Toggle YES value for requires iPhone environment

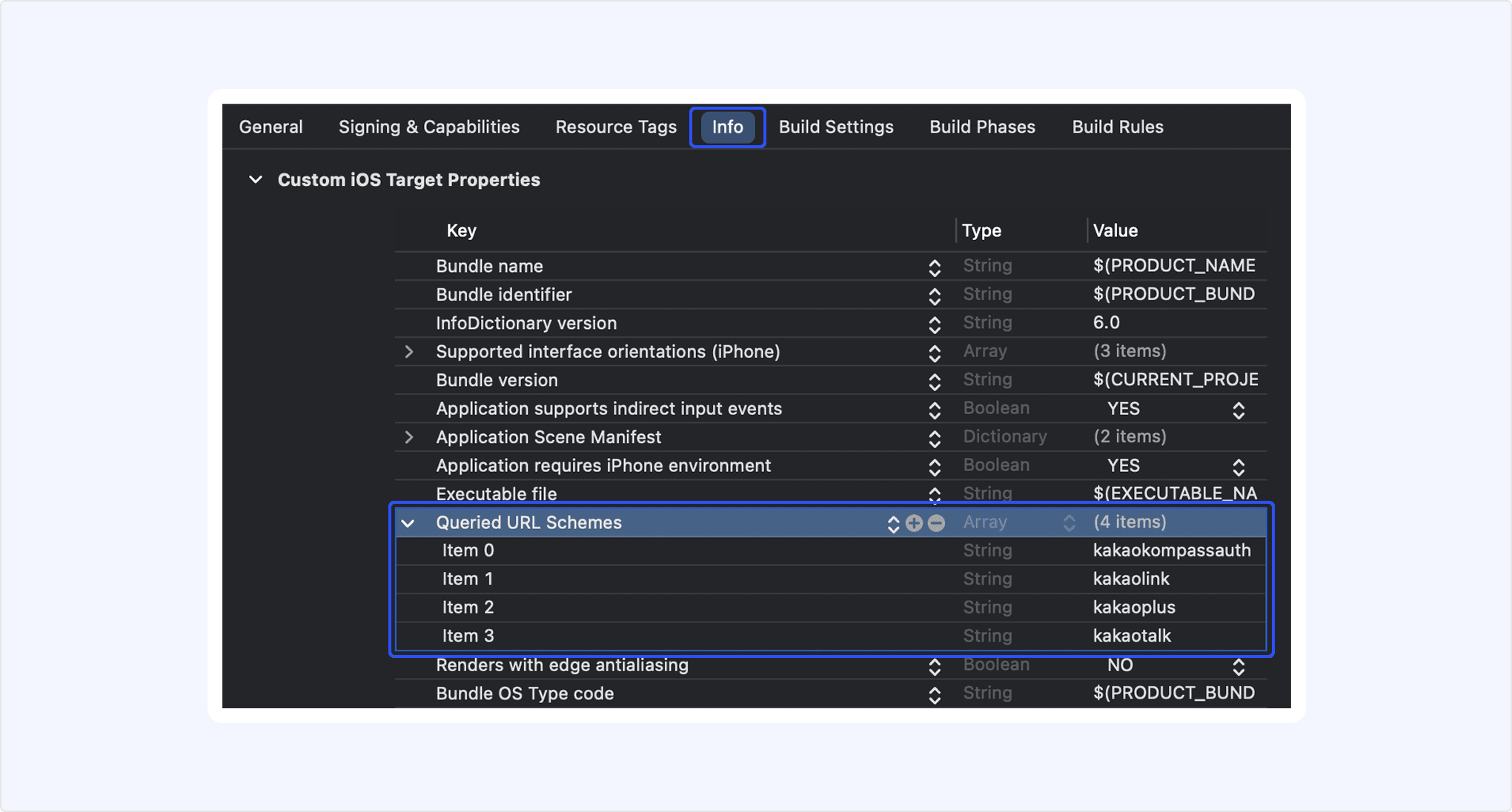[x=1238, y=467]
